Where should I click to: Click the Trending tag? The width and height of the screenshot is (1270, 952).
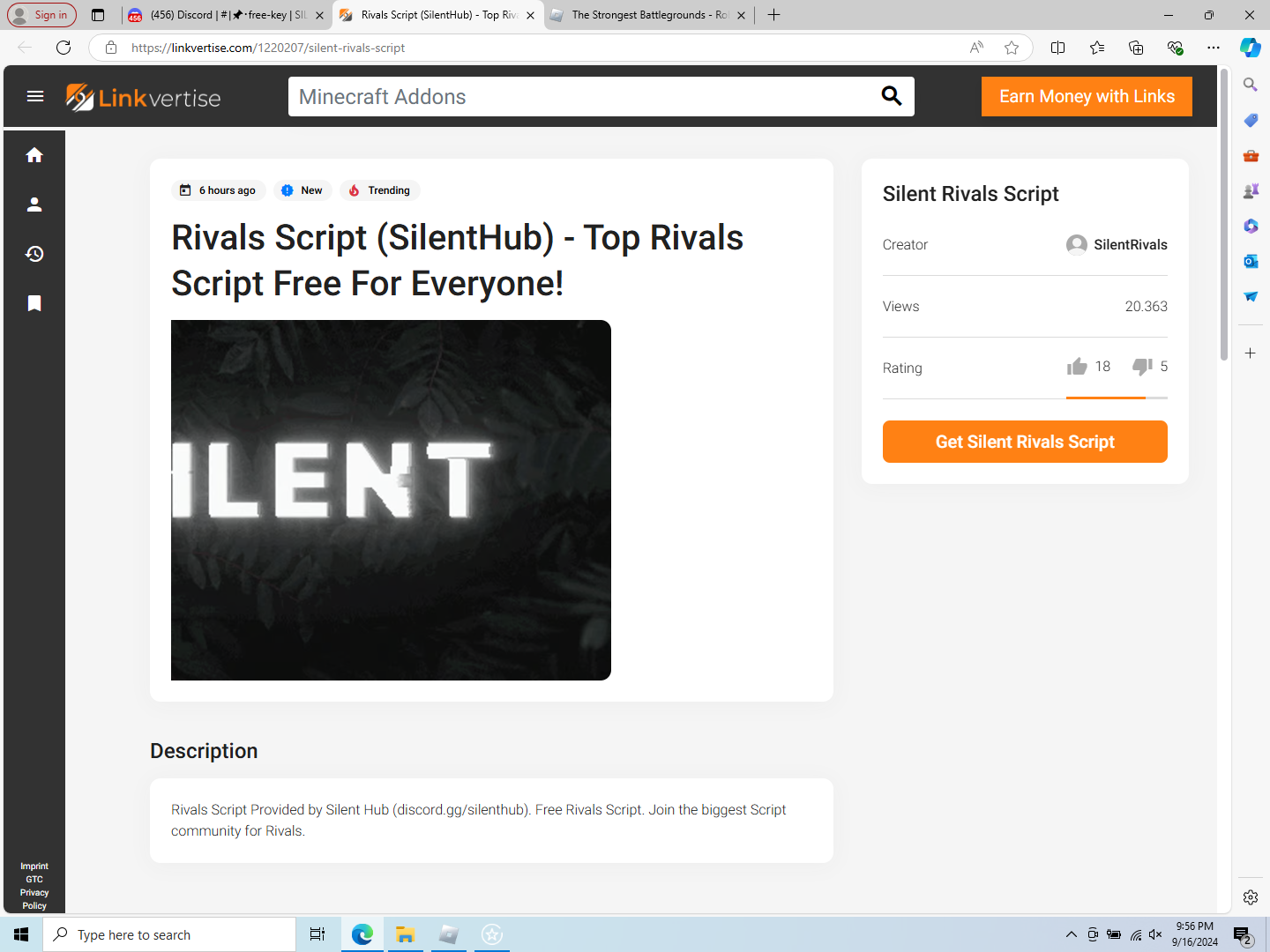[x=379, y=190]
